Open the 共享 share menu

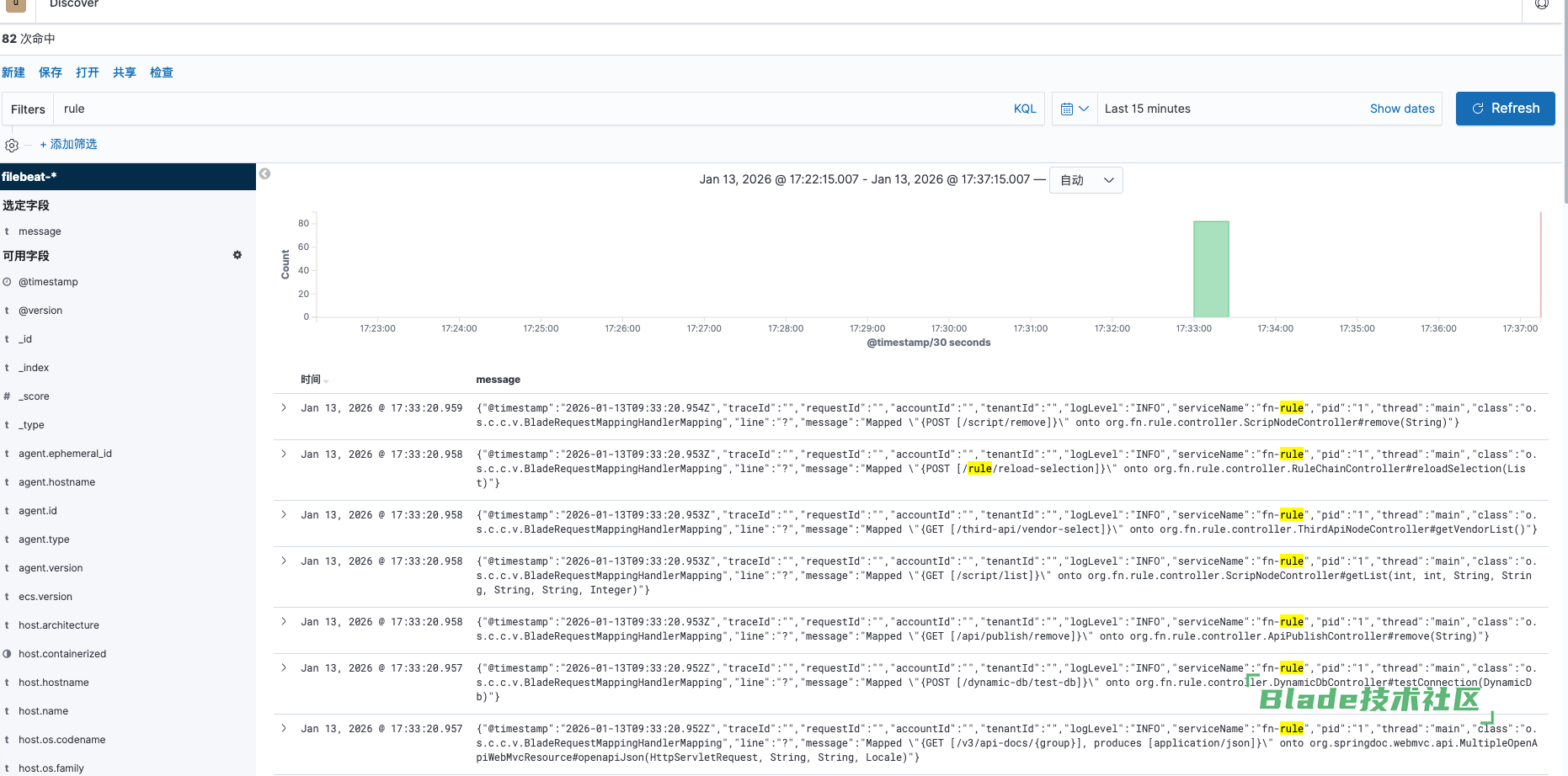[x=124, y=72]
